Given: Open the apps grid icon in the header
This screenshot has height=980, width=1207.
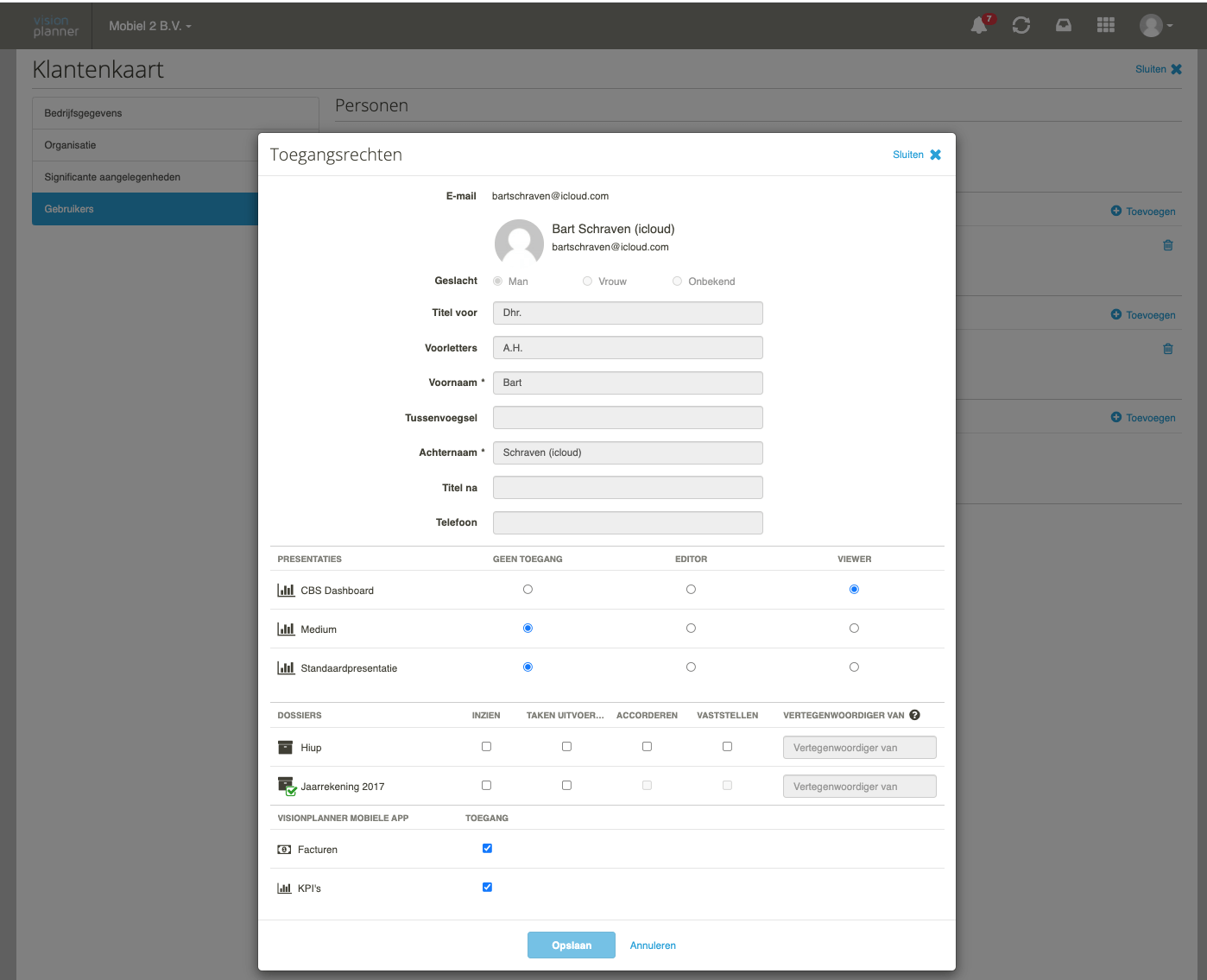Looking at the screenshot, I should tap(1105, 25).
